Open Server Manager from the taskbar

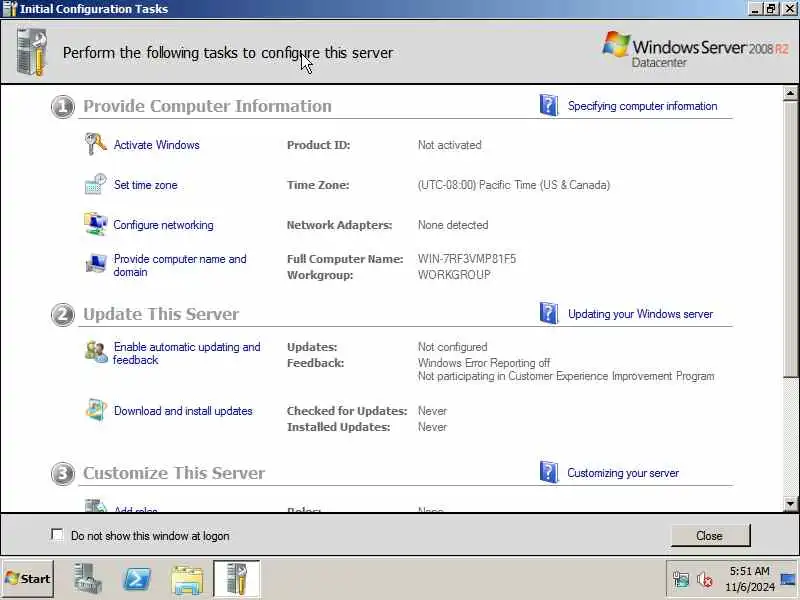tap(87, 579)
